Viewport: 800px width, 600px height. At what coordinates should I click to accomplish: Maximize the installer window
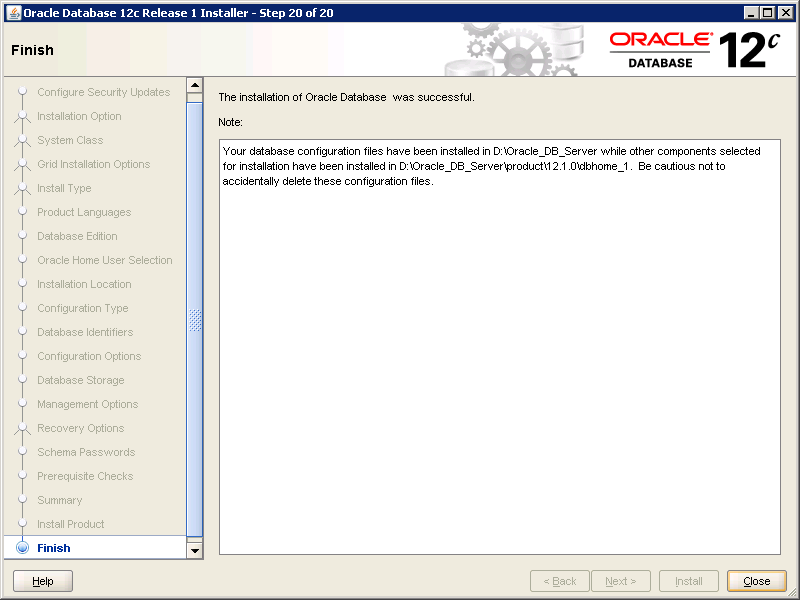[768, 13]
